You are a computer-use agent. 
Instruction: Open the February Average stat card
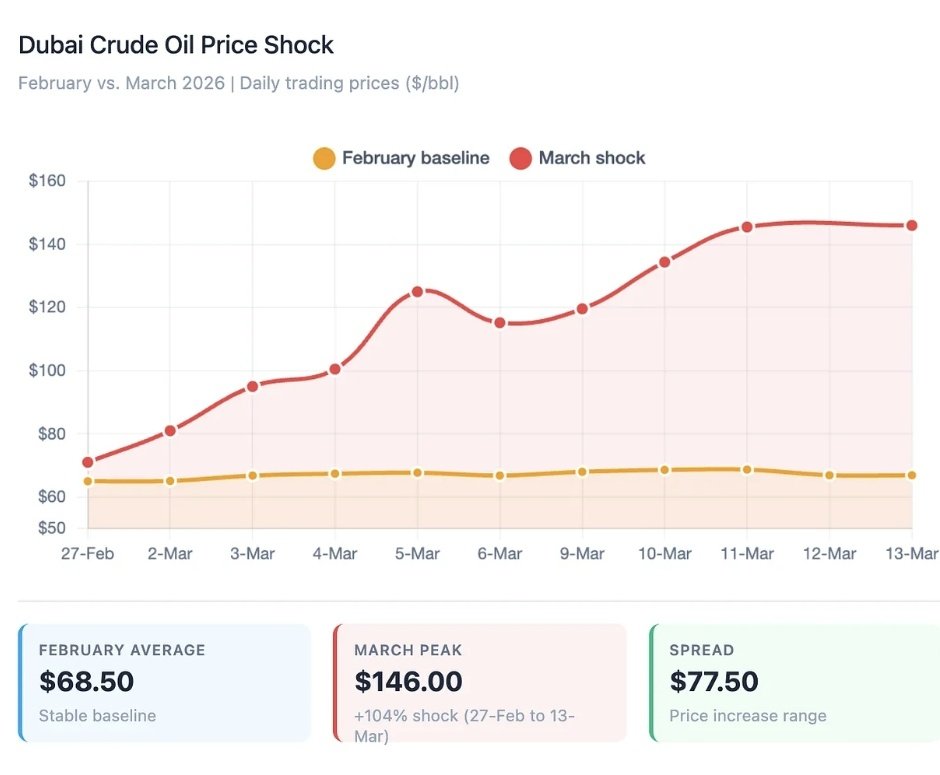[x=165, y=683]
